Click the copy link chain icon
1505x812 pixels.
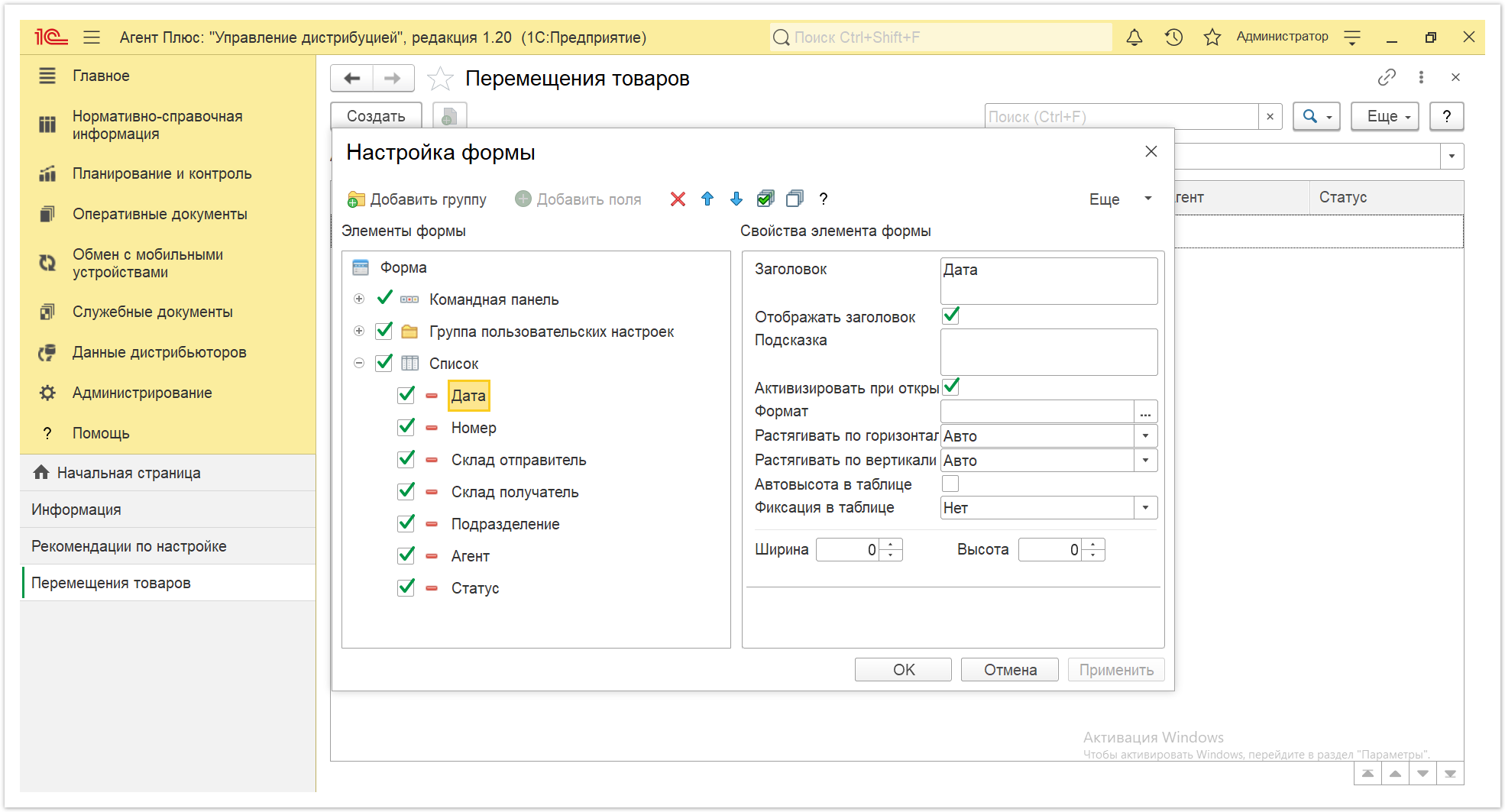click(x=1387, y=77)
